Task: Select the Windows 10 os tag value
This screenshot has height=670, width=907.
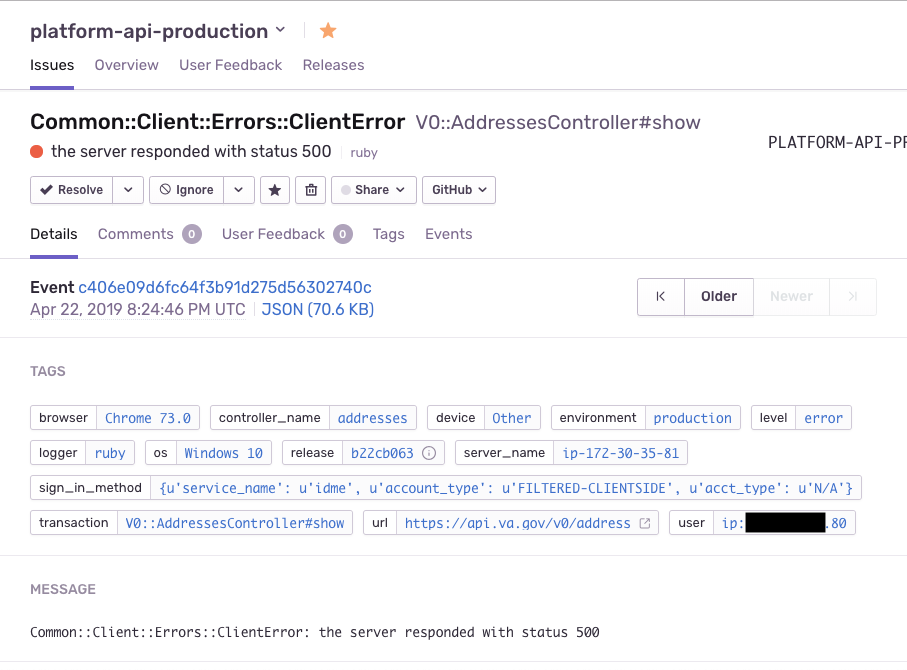Action: 223,452
